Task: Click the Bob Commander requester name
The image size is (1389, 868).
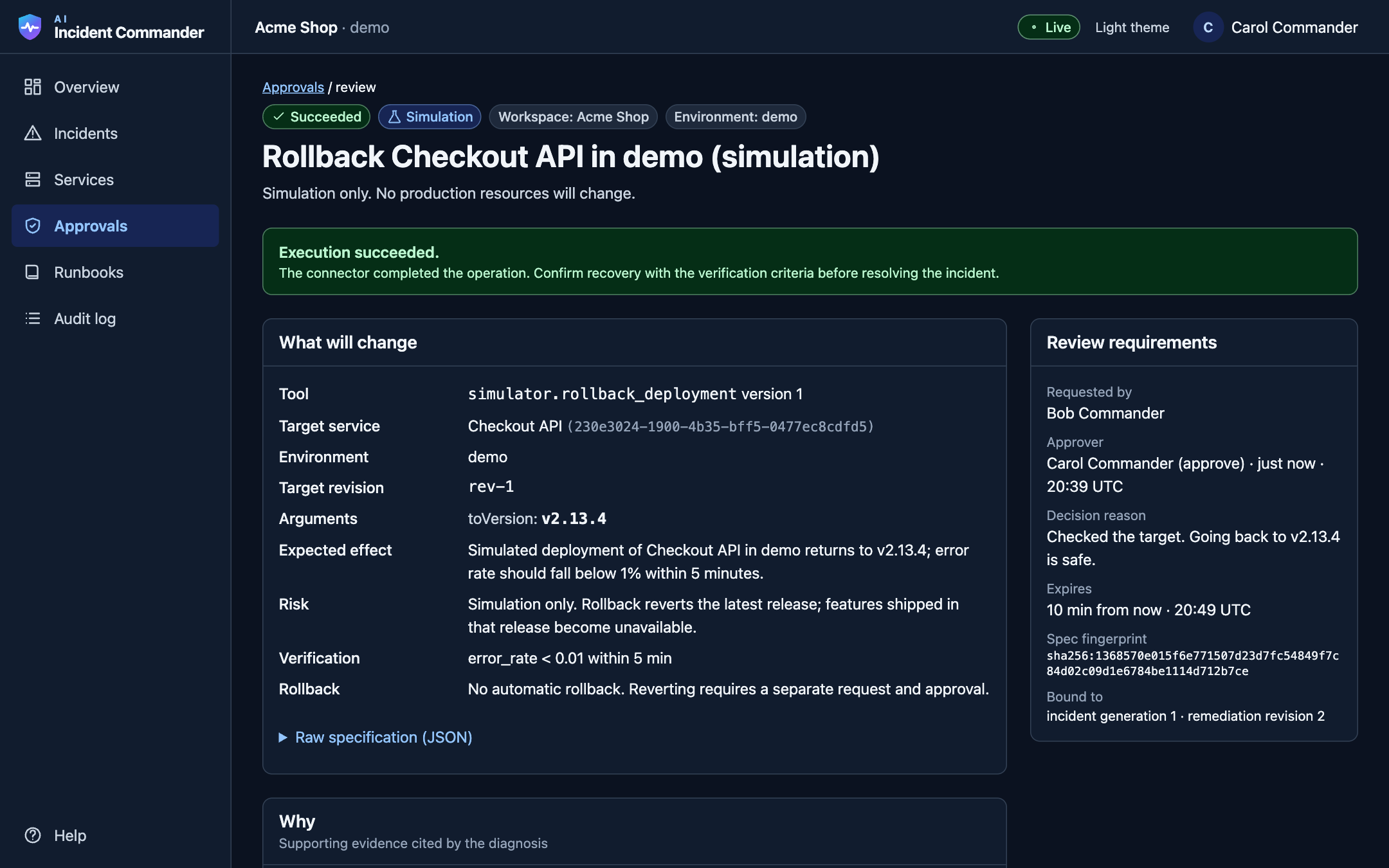Action: click(x=1105, y=413)
